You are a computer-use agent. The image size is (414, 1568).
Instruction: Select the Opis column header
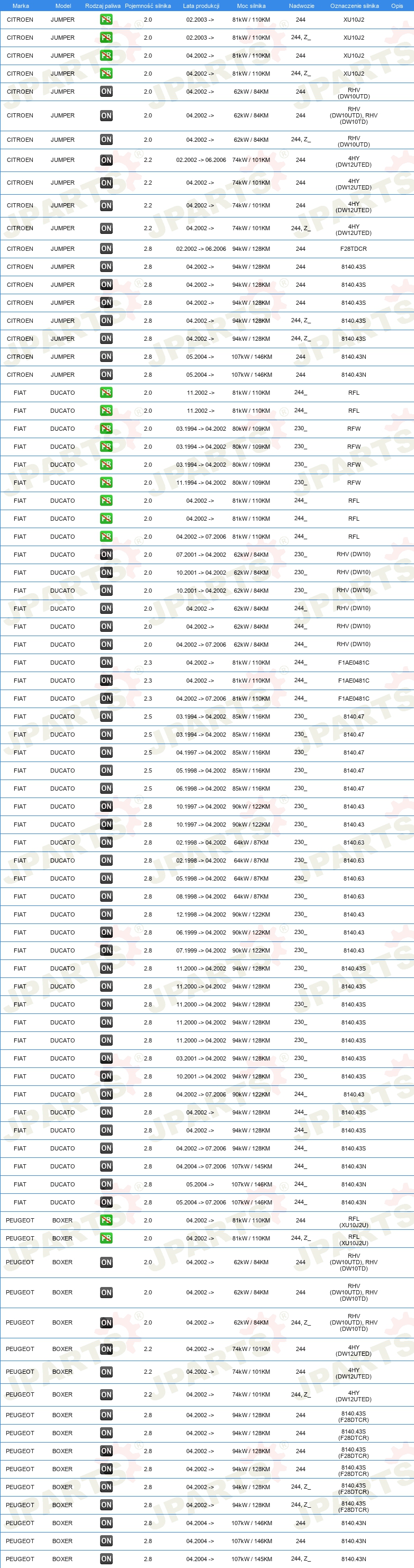397,6
